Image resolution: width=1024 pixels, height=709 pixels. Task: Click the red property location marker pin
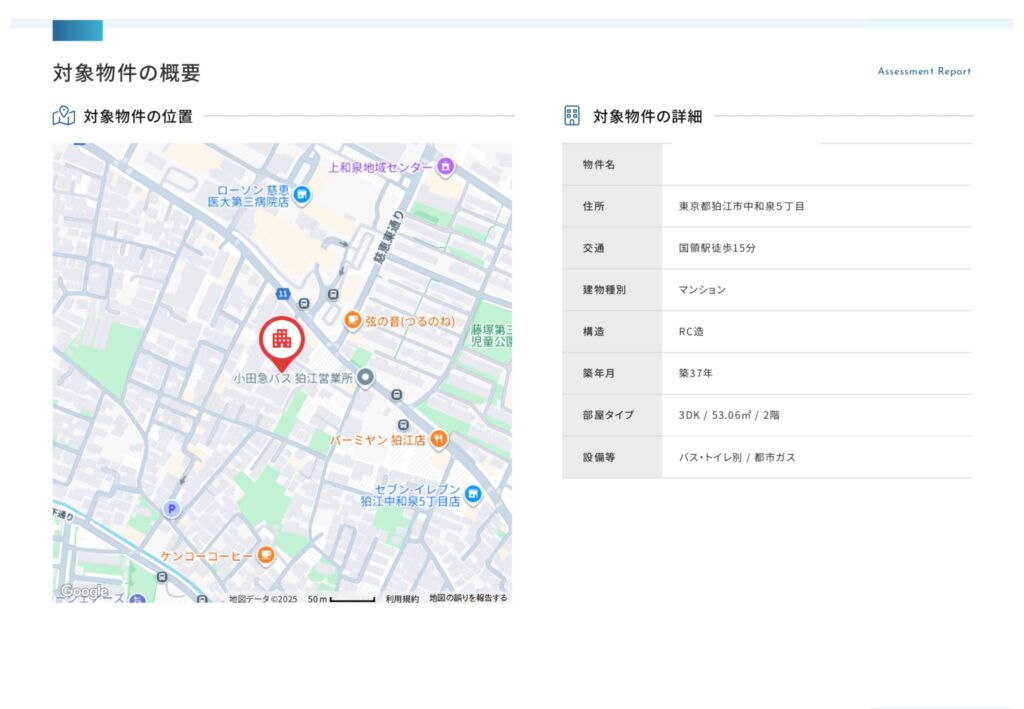[281, 338]
